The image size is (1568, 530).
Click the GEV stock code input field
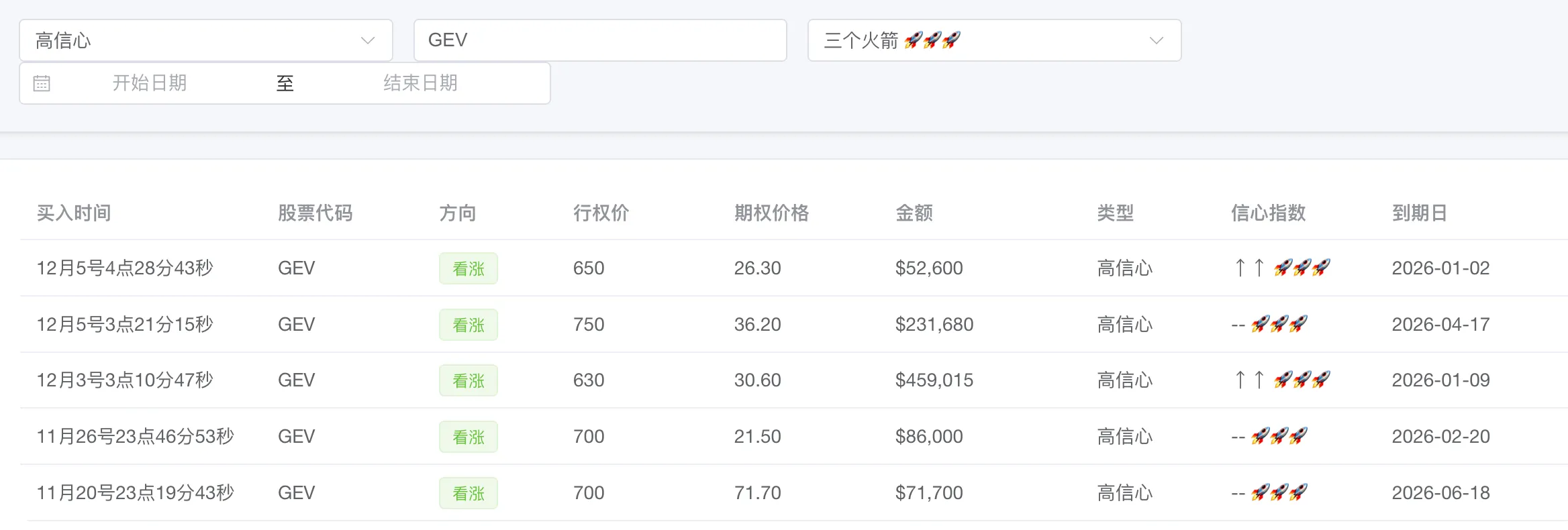[599, 40]
